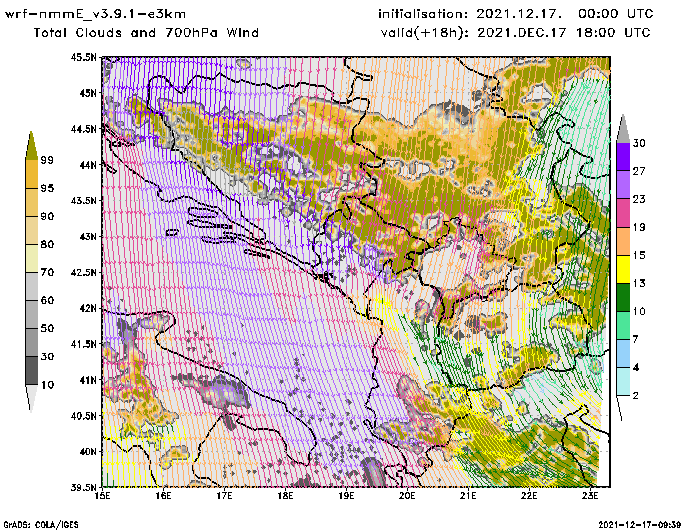Click the '21E' longitude label
The height and width of the screenshot is (530, 700).
point(468,496)
